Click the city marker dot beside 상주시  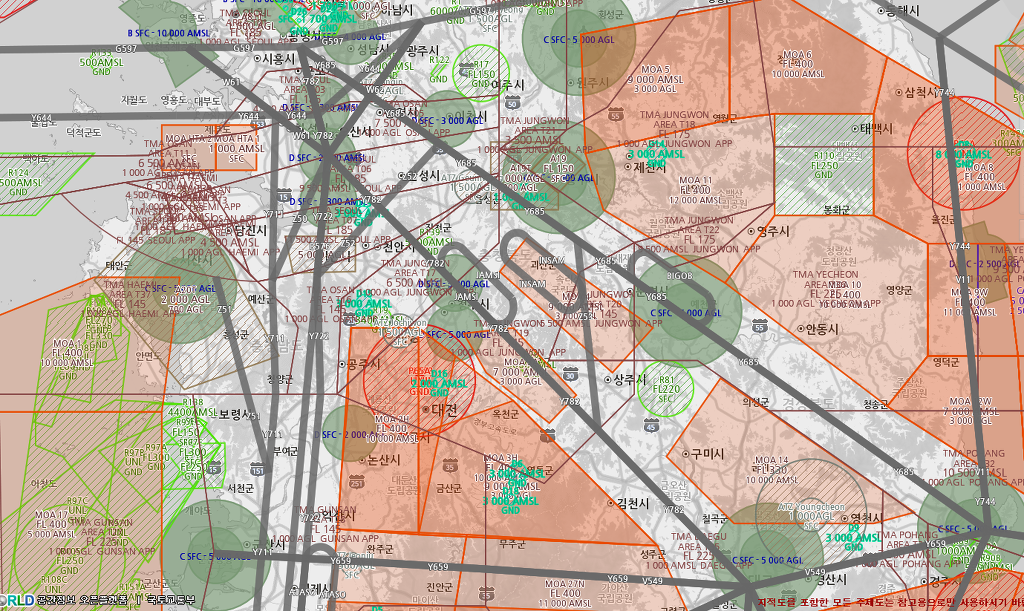click(x=607, y=379)
